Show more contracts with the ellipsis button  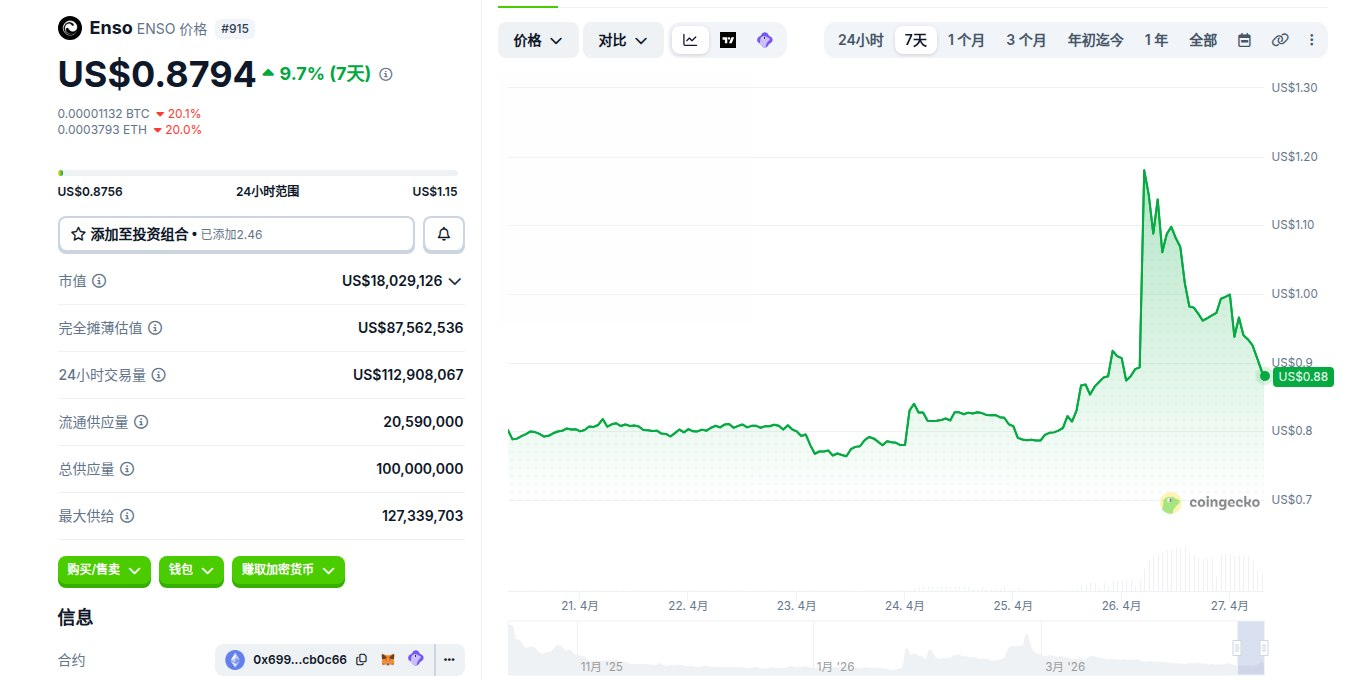click(x=449, y=659)
